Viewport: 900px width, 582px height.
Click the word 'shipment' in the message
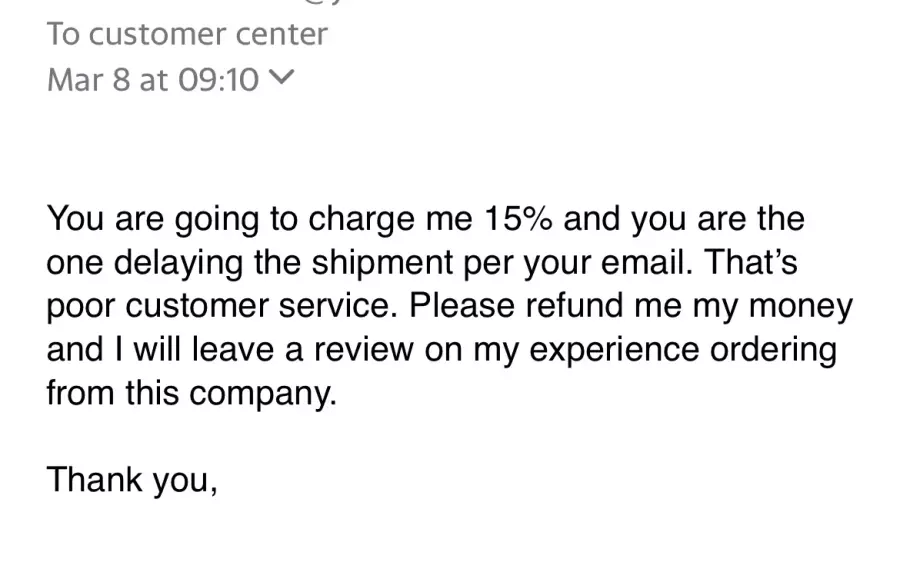tap(382, 263)
